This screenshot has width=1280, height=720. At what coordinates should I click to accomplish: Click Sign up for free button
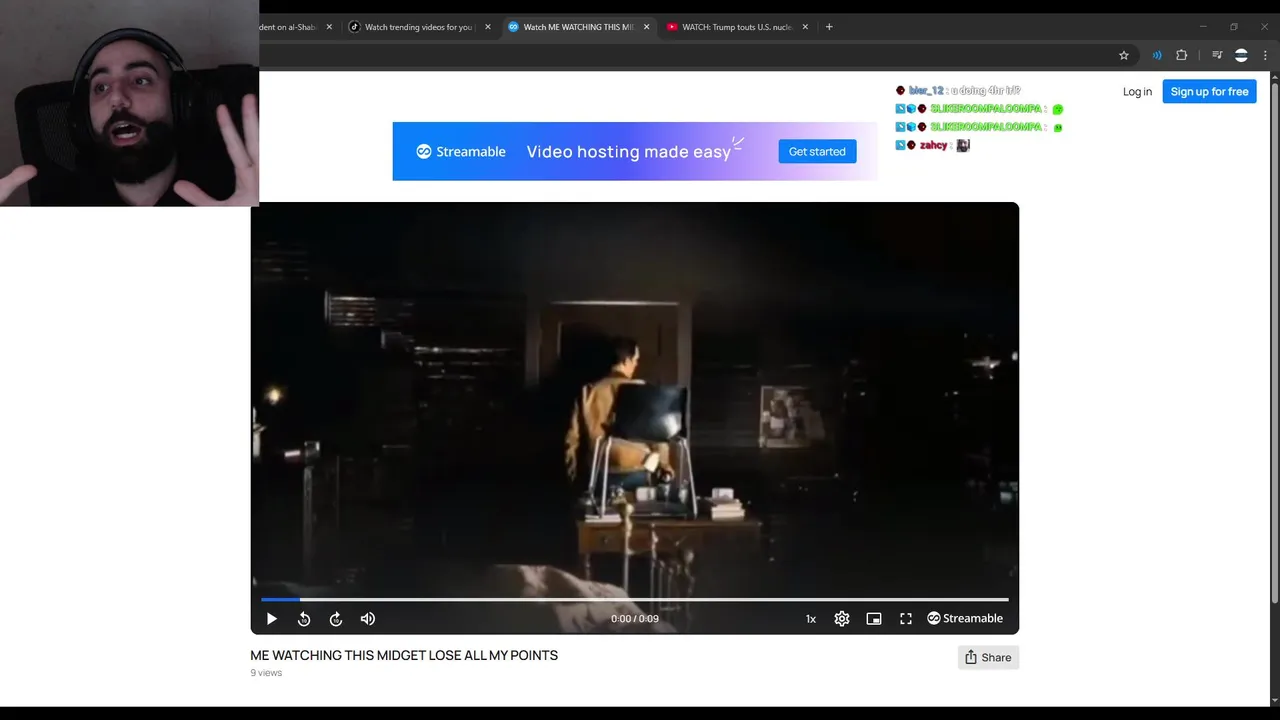click(1209, 92)
